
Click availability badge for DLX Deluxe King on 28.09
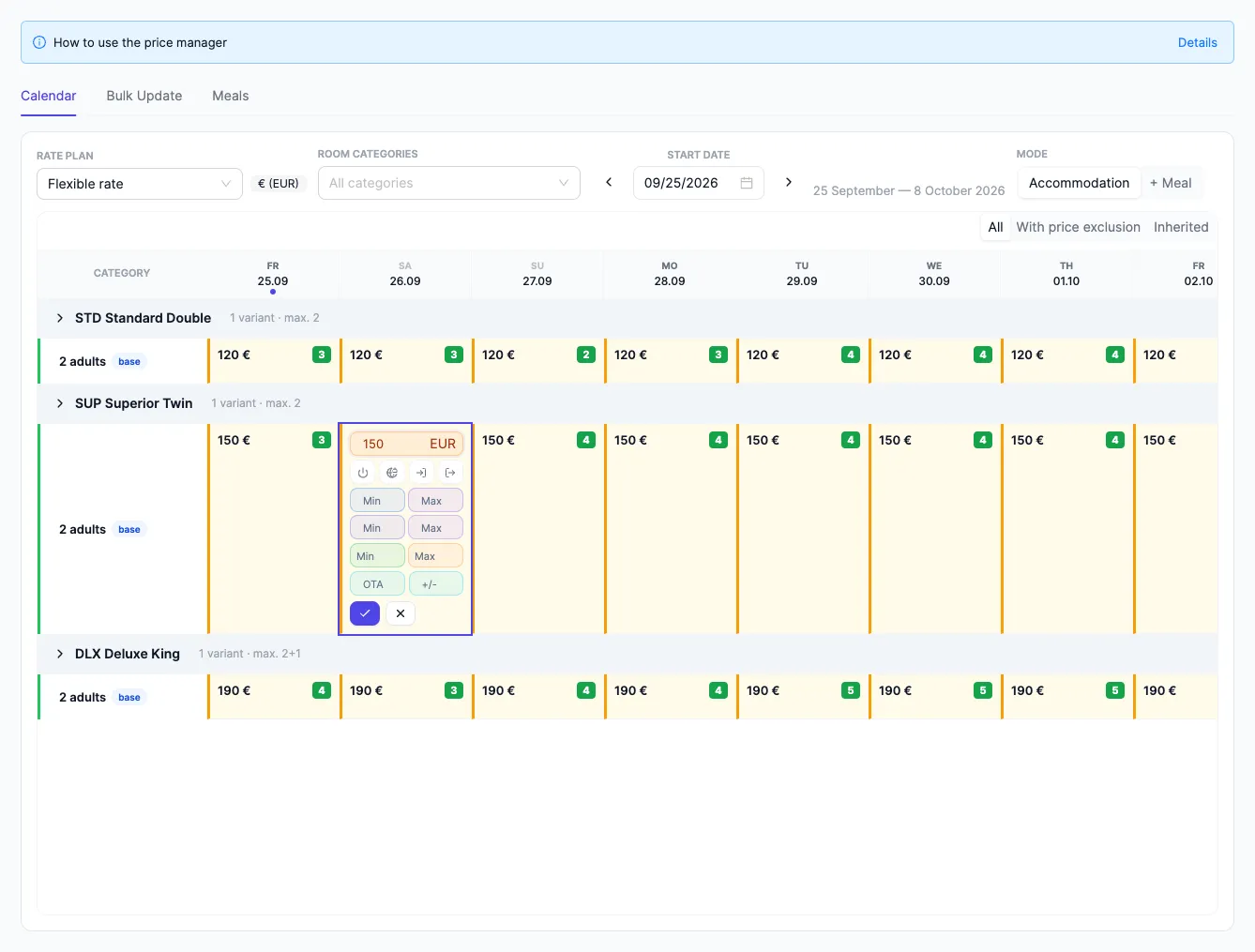coord(718,690)
